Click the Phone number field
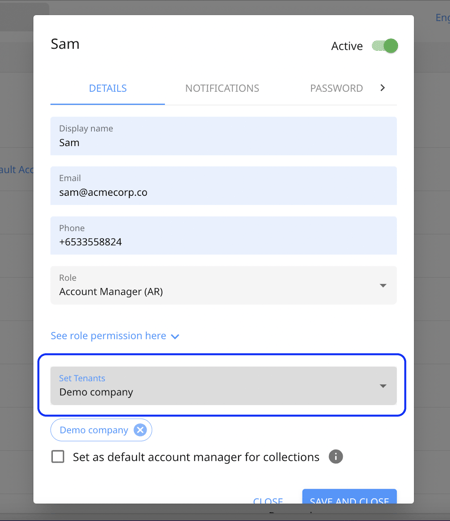Screen dimensions: 450x521 (223, 235)
